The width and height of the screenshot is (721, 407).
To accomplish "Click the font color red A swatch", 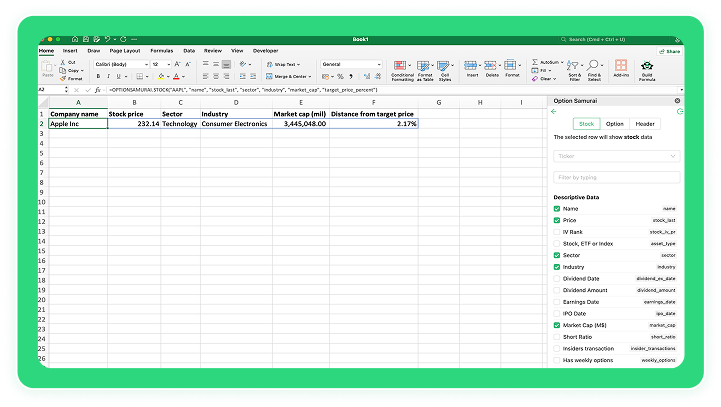I will (x=176, y=76).
